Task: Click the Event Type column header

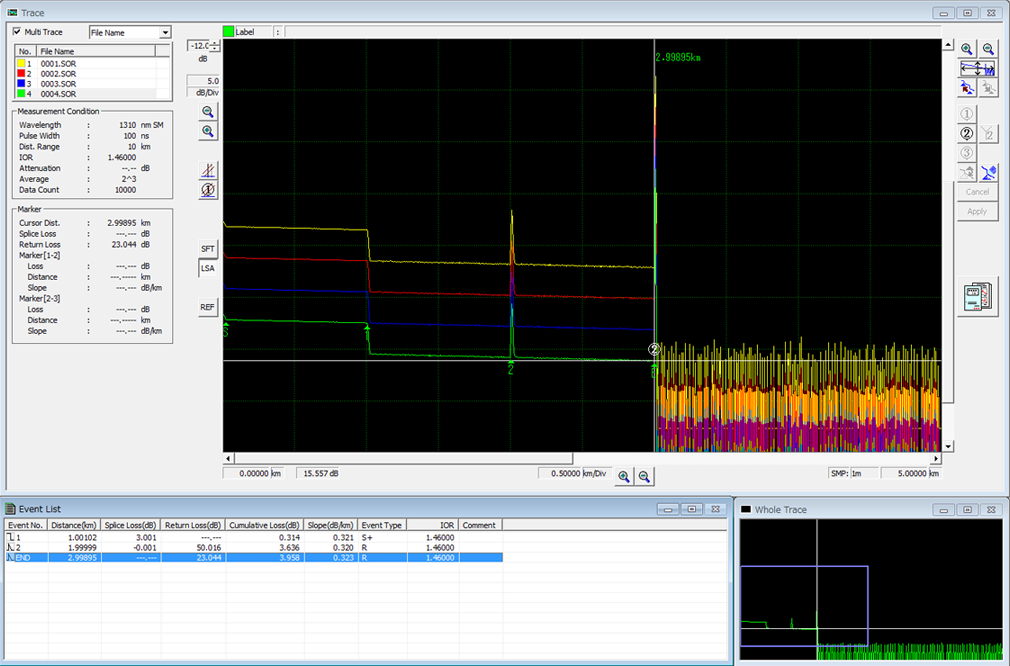Action: click(x=382, y=524)
